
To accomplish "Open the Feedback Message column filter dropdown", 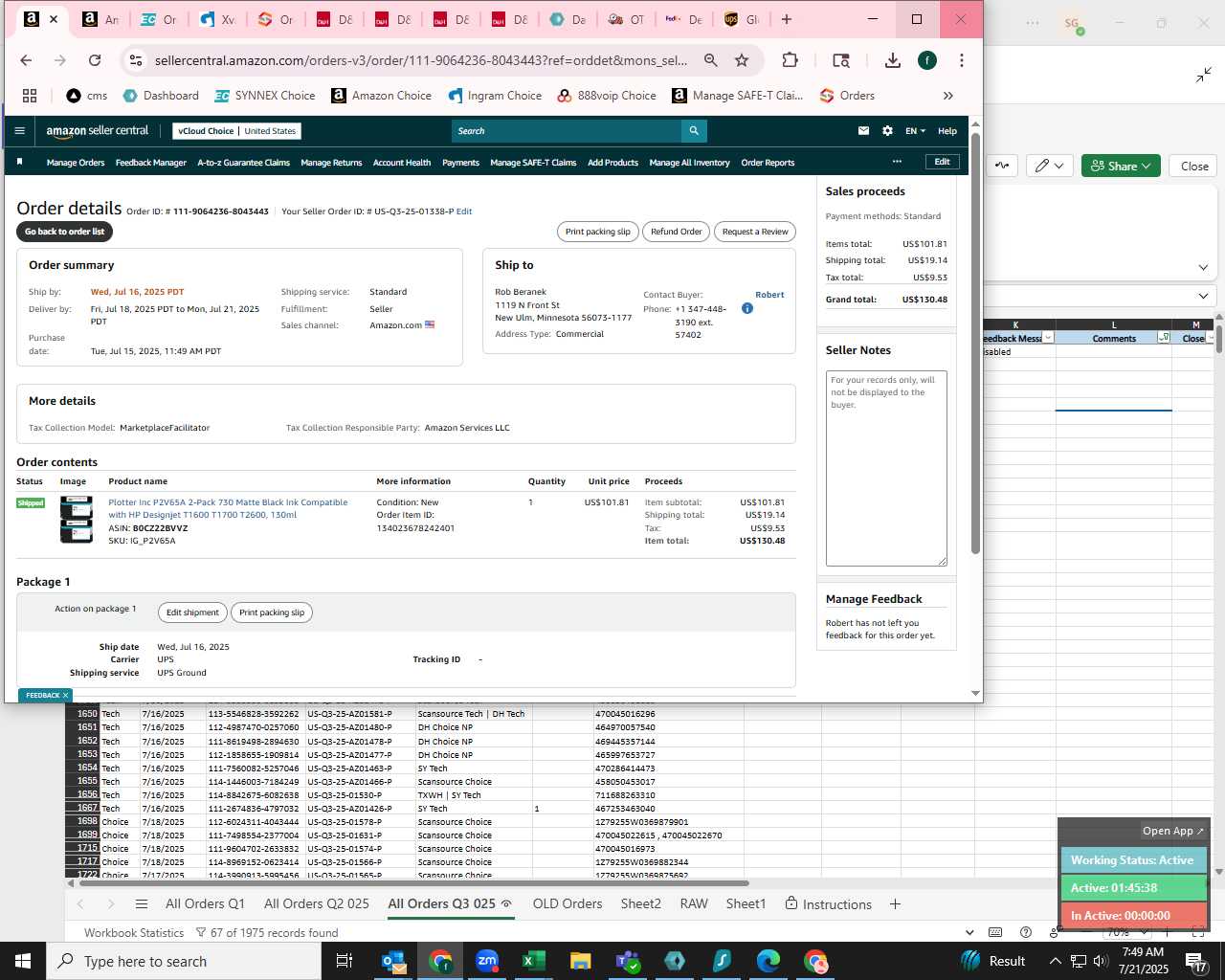I will click(1048, 338).
